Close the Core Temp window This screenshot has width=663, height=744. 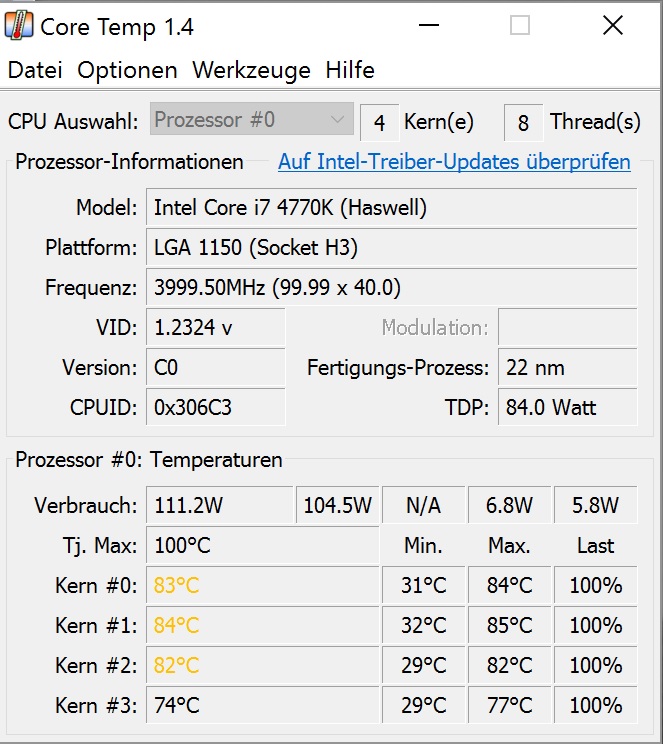613,25
